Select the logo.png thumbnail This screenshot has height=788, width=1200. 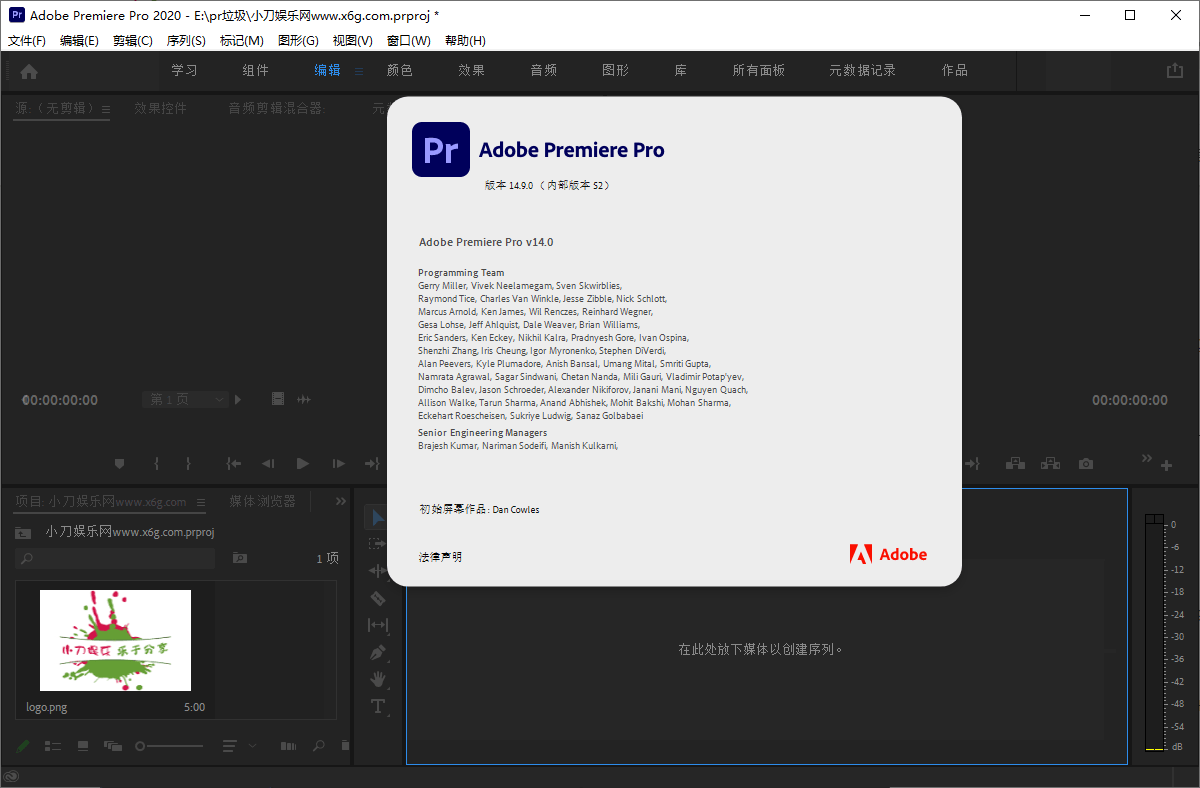point(115,640)
